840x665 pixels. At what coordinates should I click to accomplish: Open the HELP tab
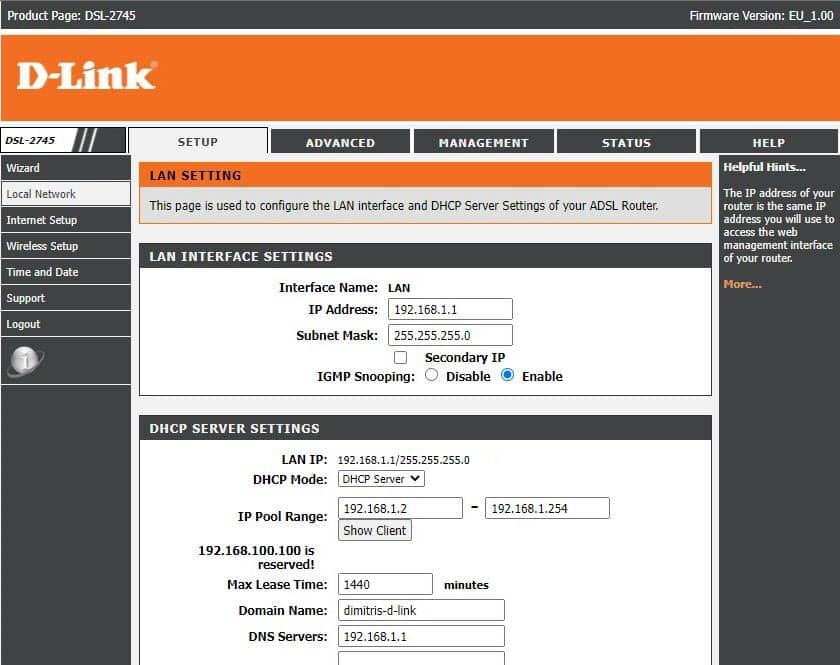768,141
